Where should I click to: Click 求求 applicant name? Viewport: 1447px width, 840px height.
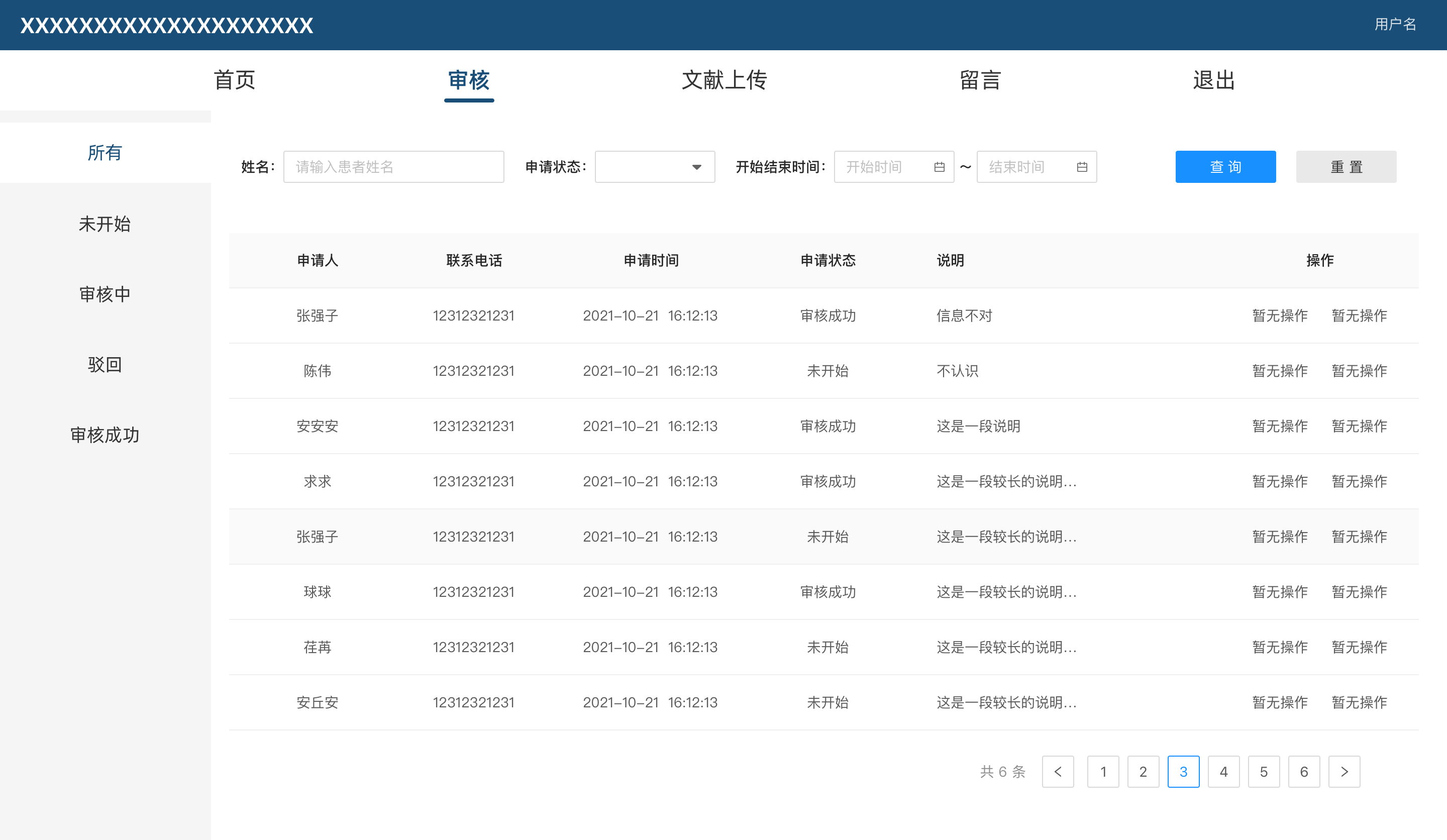[318, 481]
